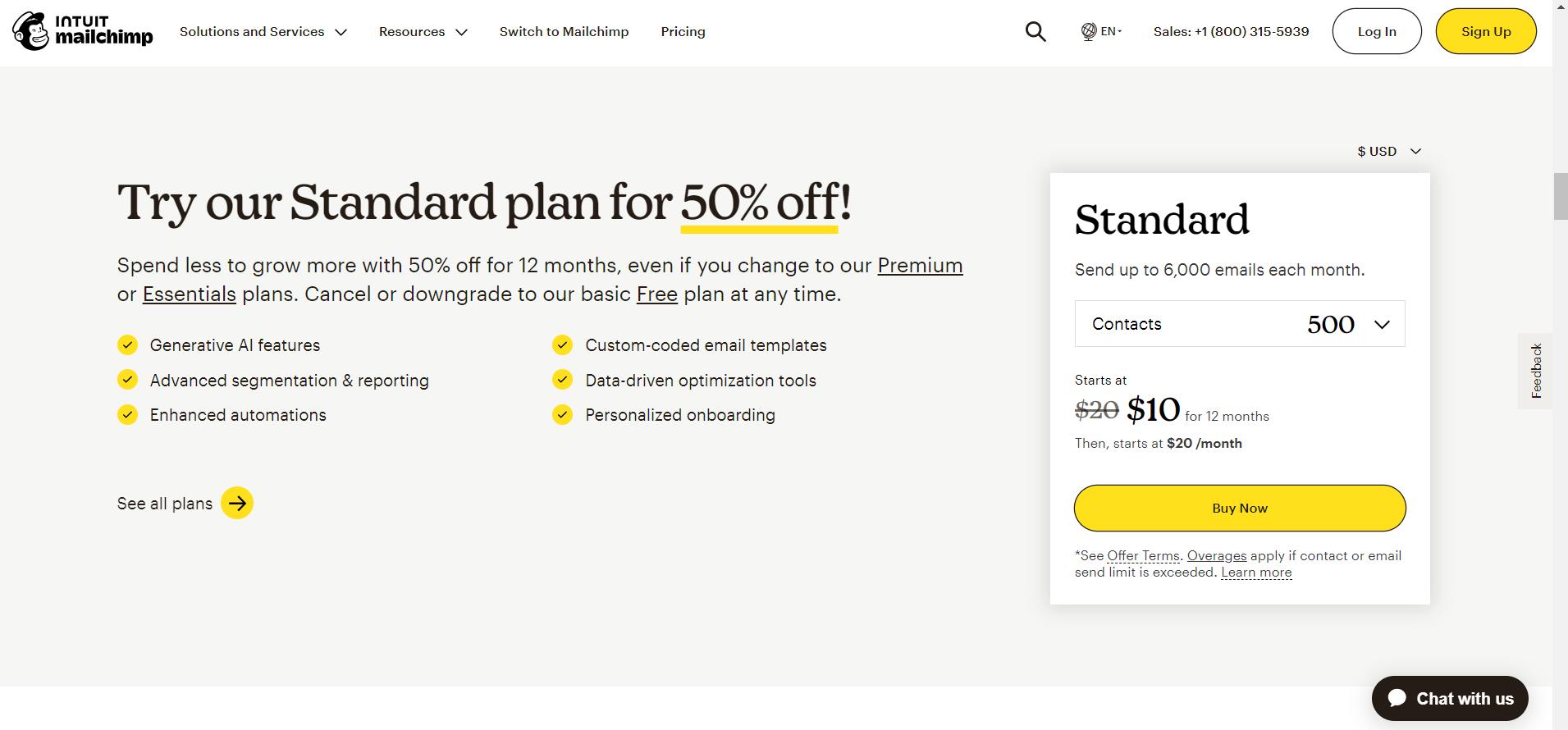Open the Pricing menu item
1568x730 pixels.
click(683, 31)
